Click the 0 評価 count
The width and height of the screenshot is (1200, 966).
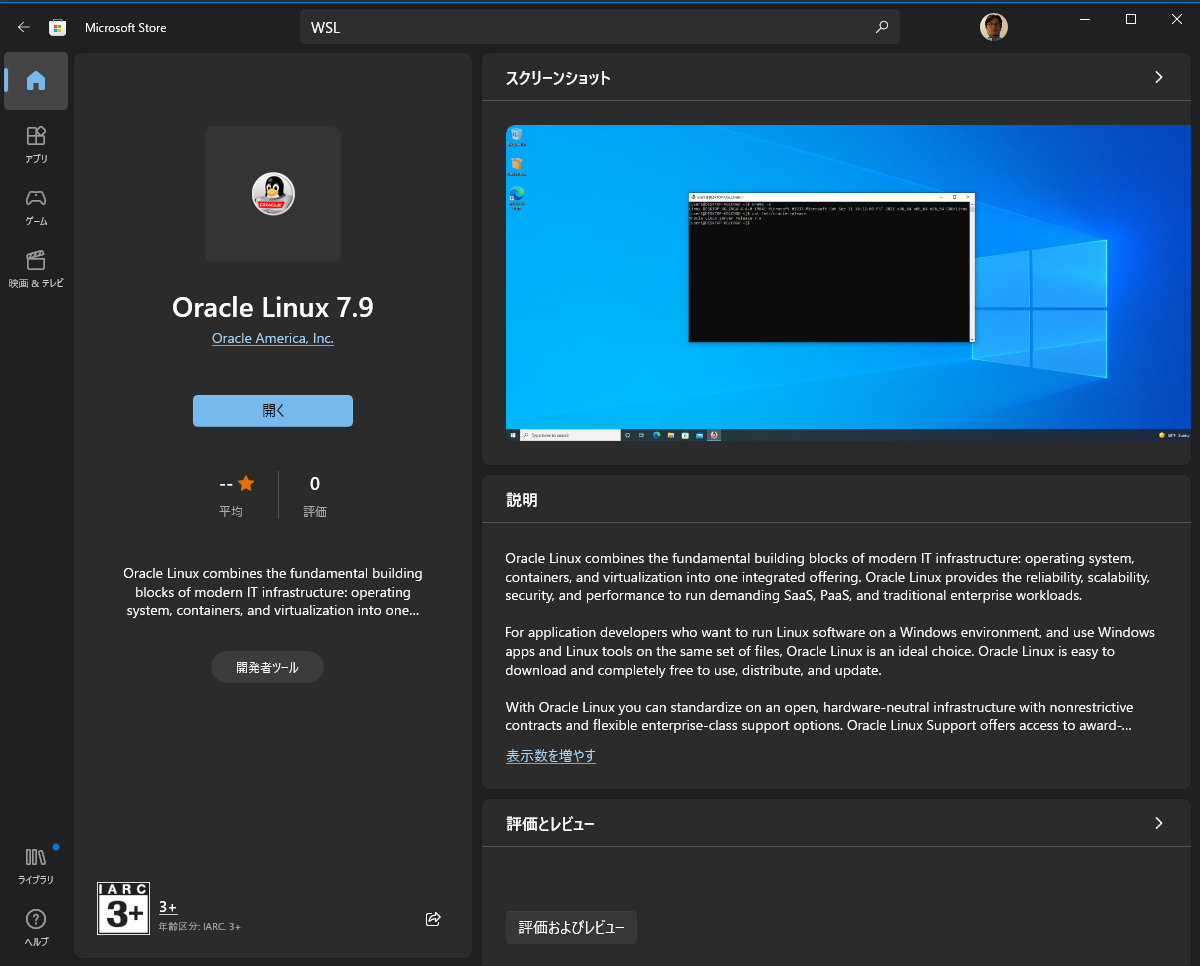coord(315,496)
